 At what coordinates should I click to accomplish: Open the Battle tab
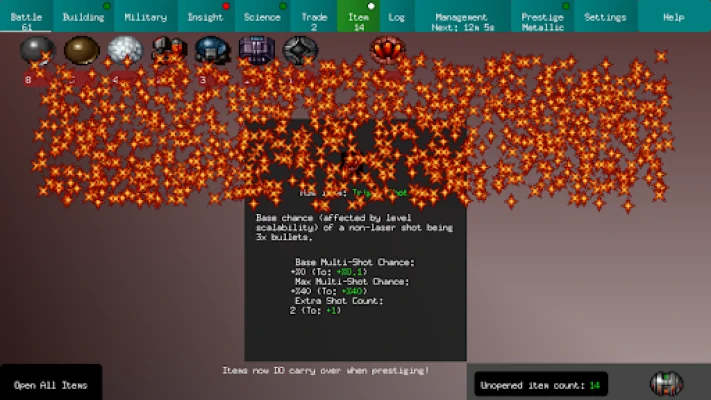pos(26,16)
